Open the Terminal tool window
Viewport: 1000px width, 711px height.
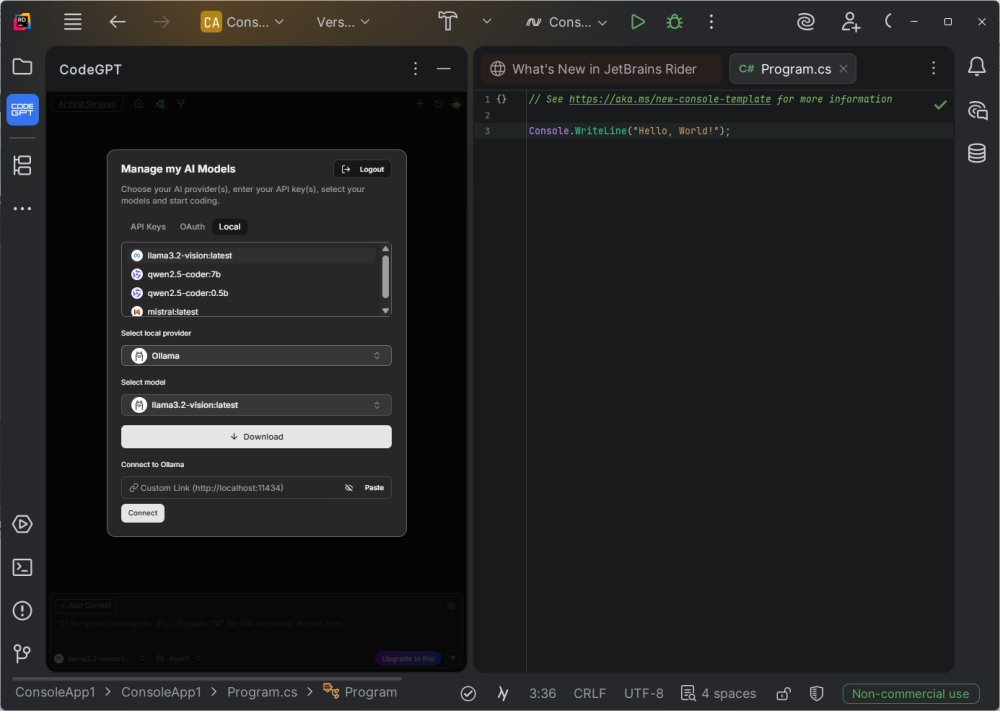22,567
